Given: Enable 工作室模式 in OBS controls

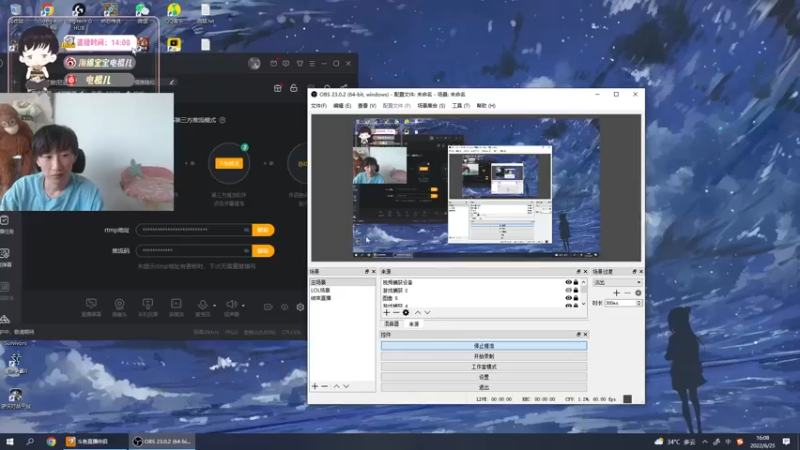Looking at the screenshot, I should [x=484, y=367].
